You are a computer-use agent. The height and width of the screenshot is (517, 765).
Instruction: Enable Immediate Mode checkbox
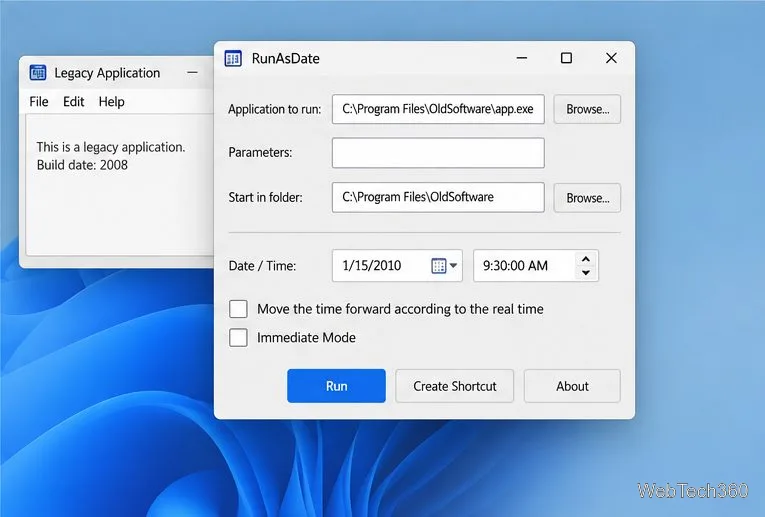(238, 338)
